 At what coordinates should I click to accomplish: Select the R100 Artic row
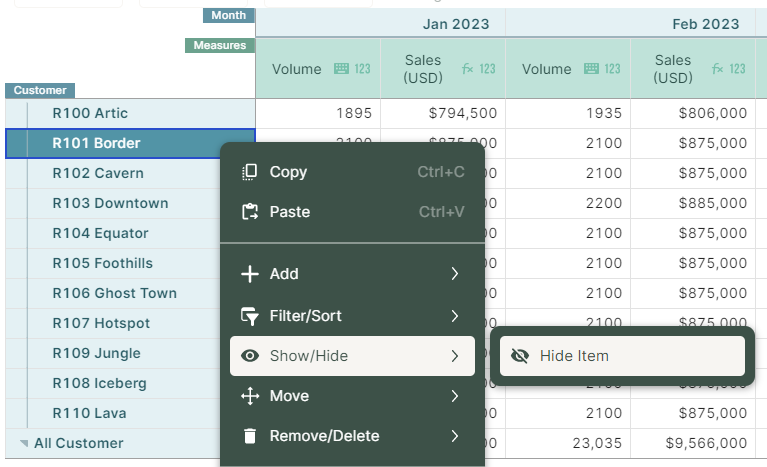point(130,113)
